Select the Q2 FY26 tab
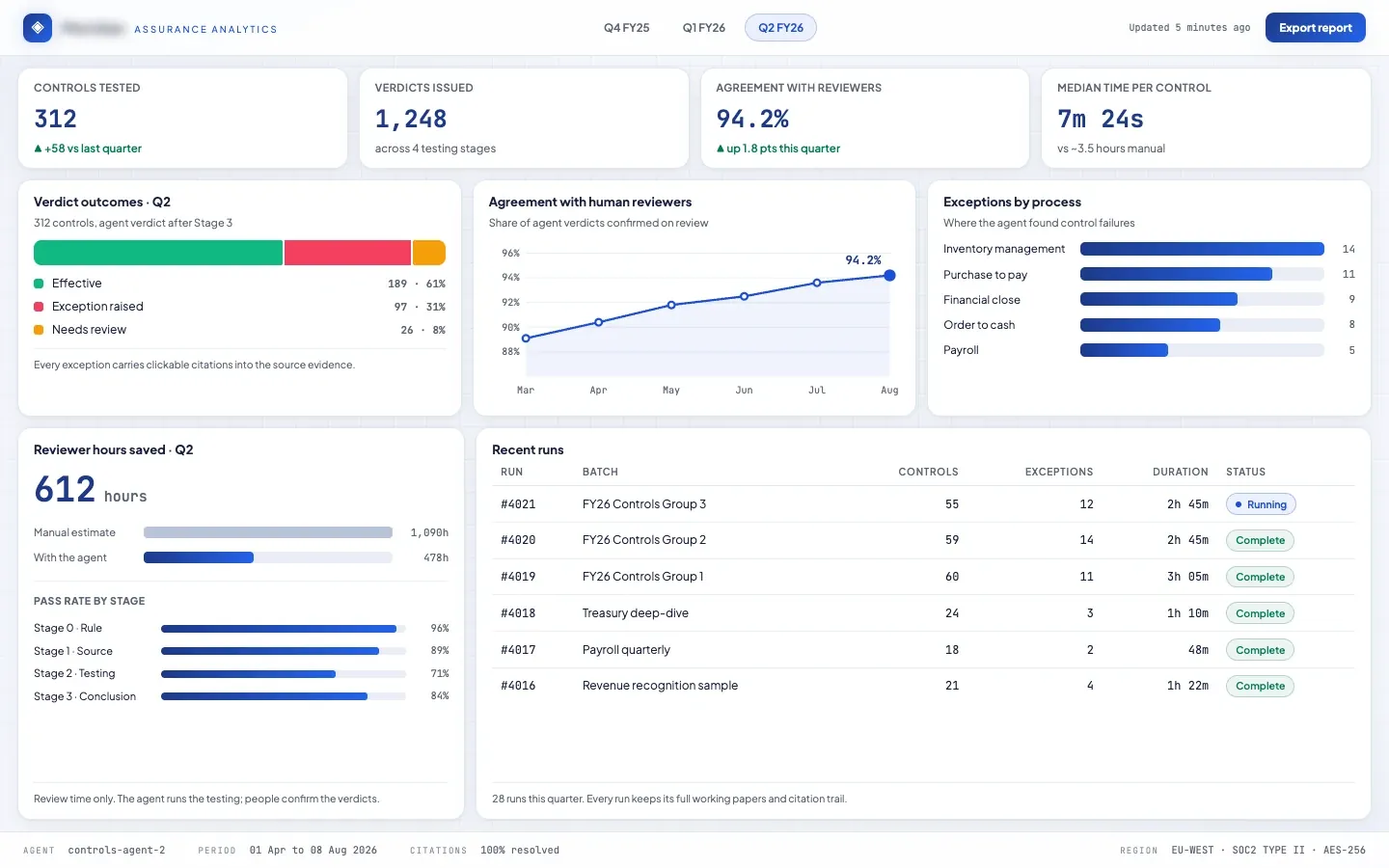This screenshot has height=868, width=1389. tap(780, 28)
